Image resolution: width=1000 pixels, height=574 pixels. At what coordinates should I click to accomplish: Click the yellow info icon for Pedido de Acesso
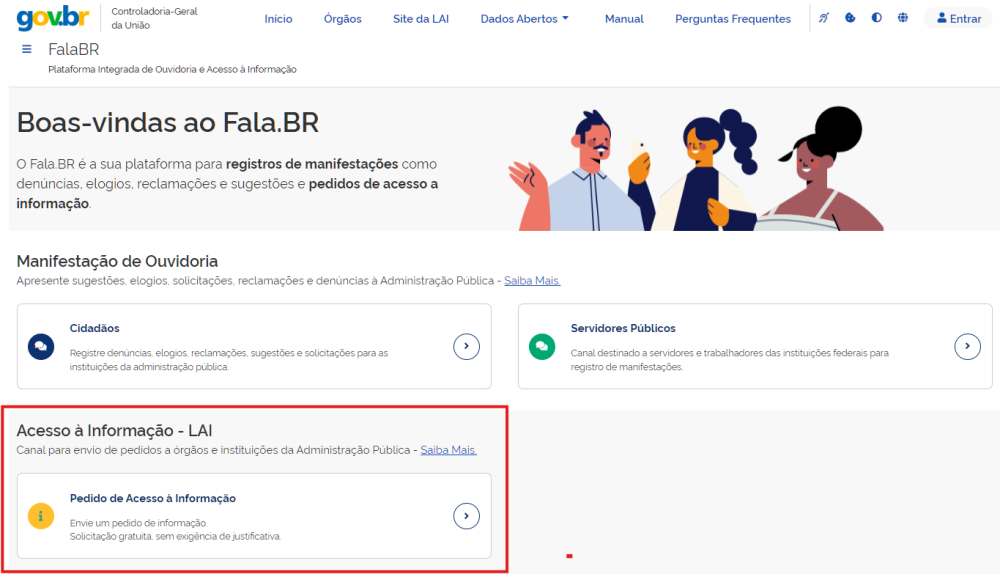[x=41, y=516]
